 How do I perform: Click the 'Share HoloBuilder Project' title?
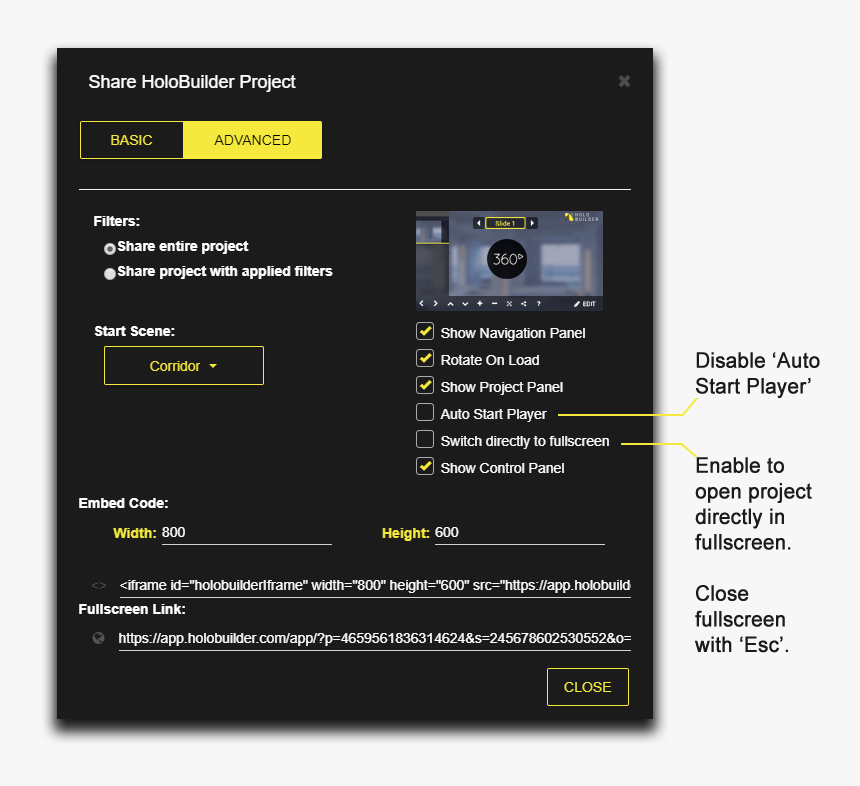(192, 82)
